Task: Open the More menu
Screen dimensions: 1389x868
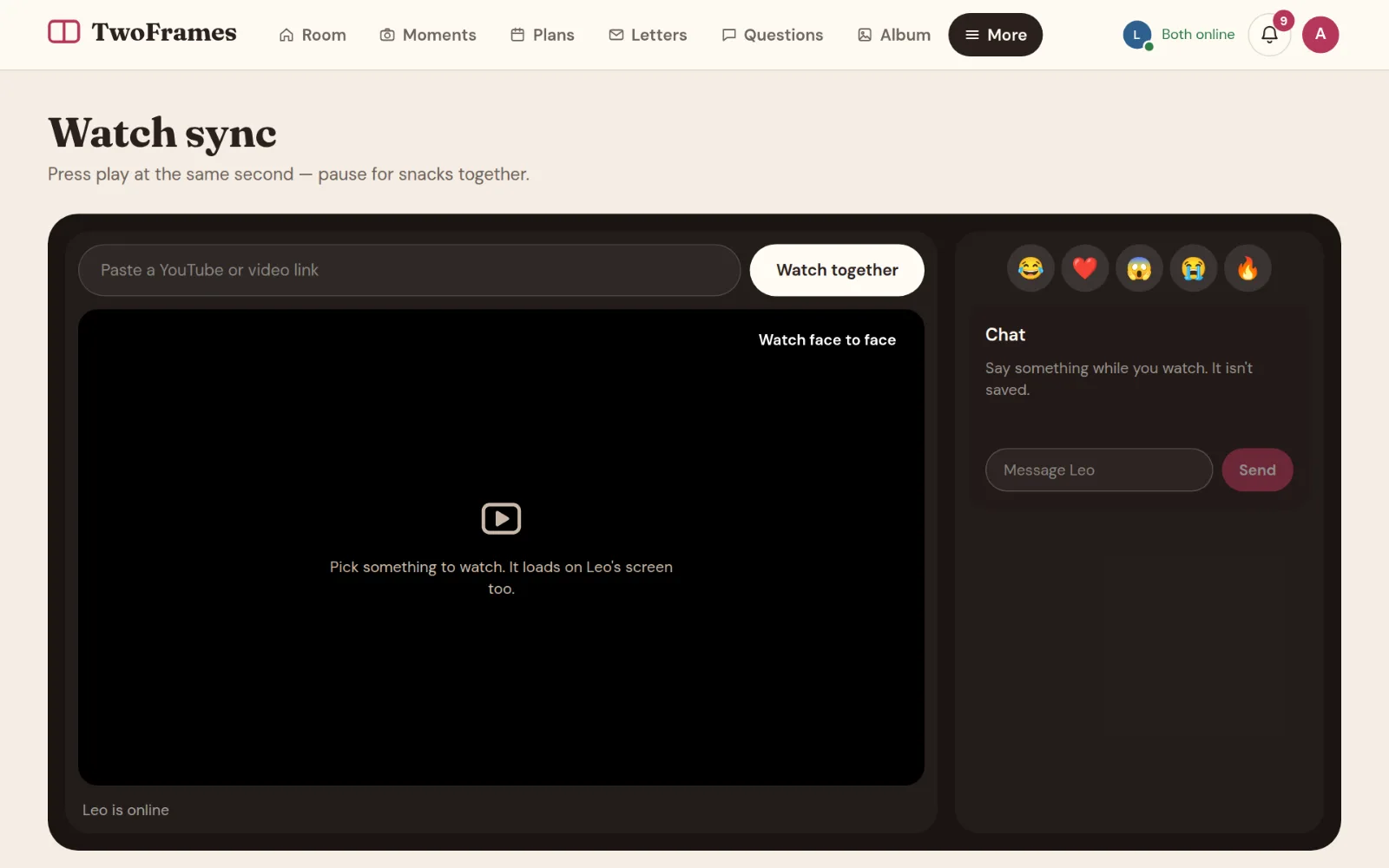Action: pos(995,35)
